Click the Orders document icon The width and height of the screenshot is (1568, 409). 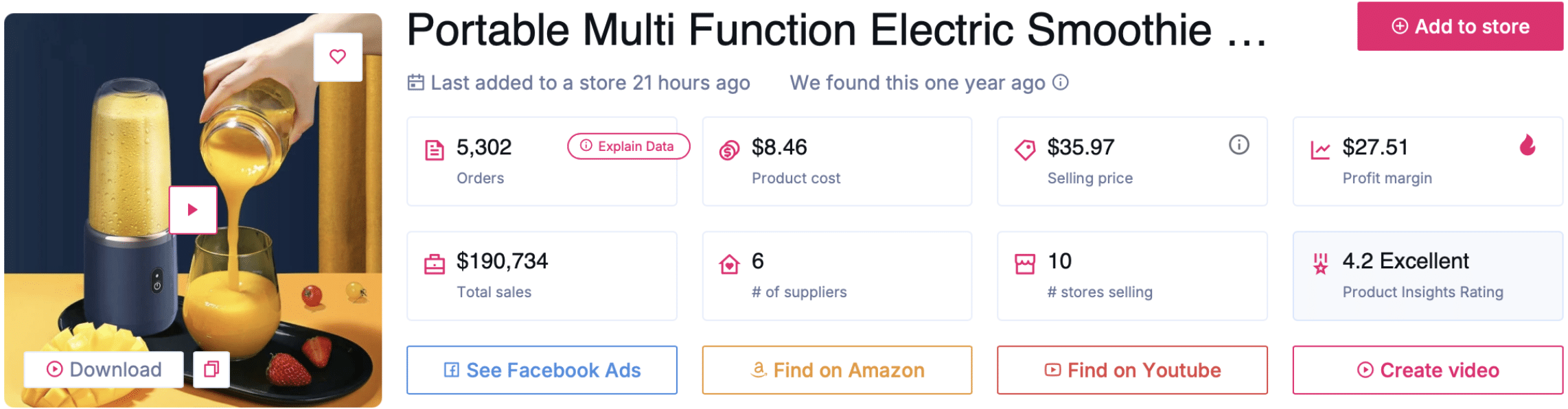pyautogui.click(x=435, y=150)
